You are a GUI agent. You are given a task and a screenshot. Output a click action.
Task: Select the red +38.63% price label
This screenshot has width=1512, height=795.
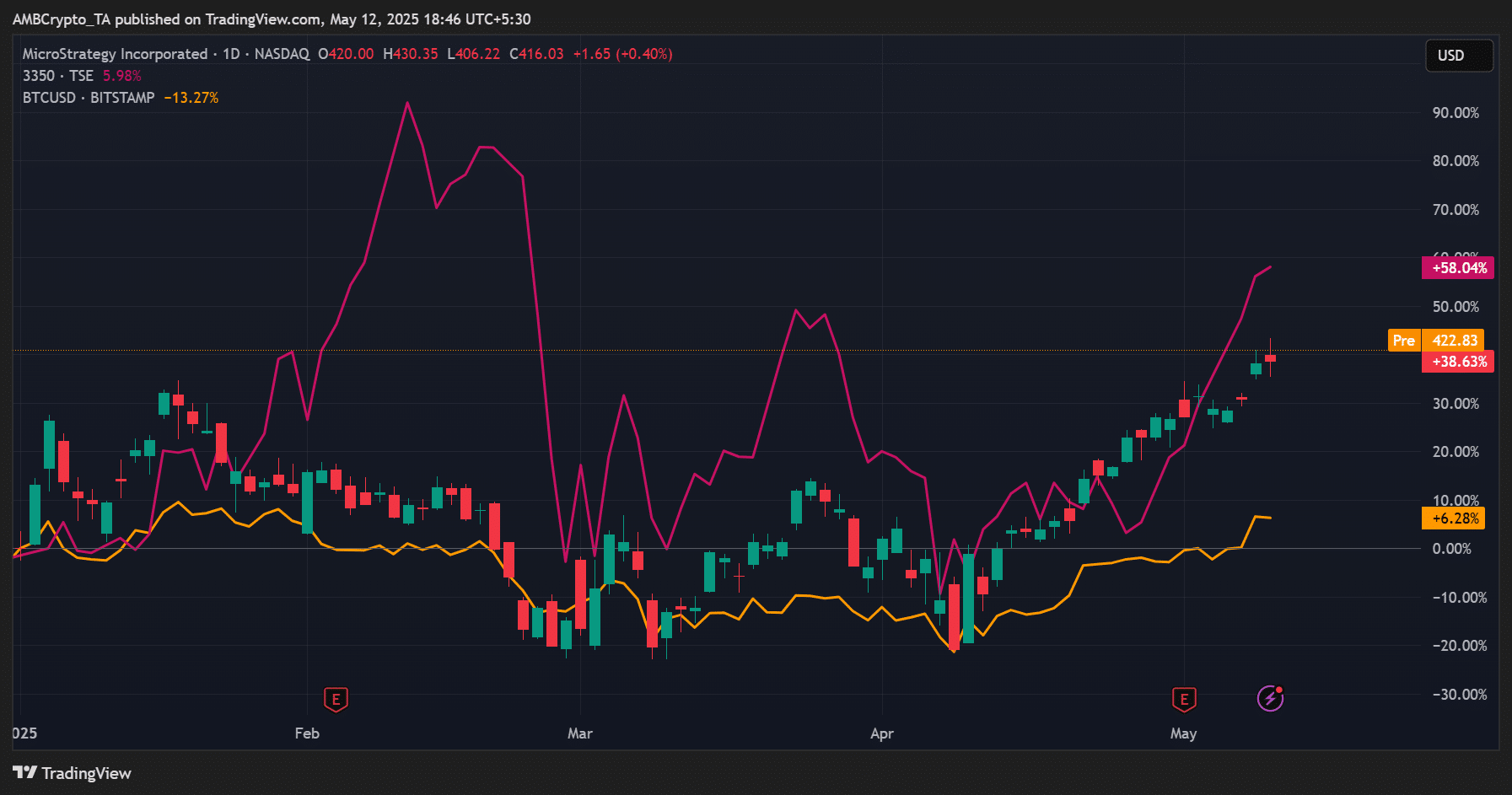[x=1458, y=362]
